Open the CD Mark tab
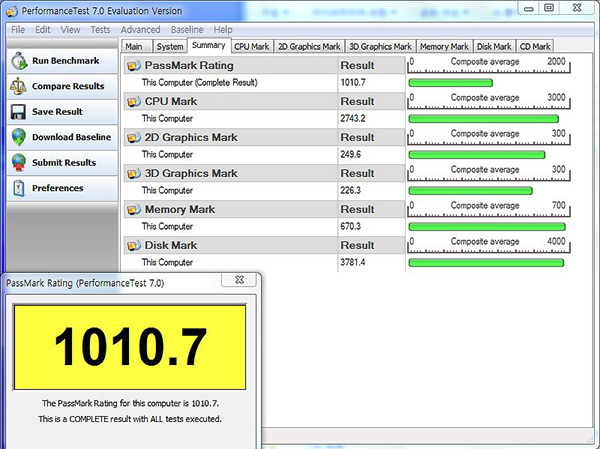This screenshot has width=600, height=449. tap(535, 46)
